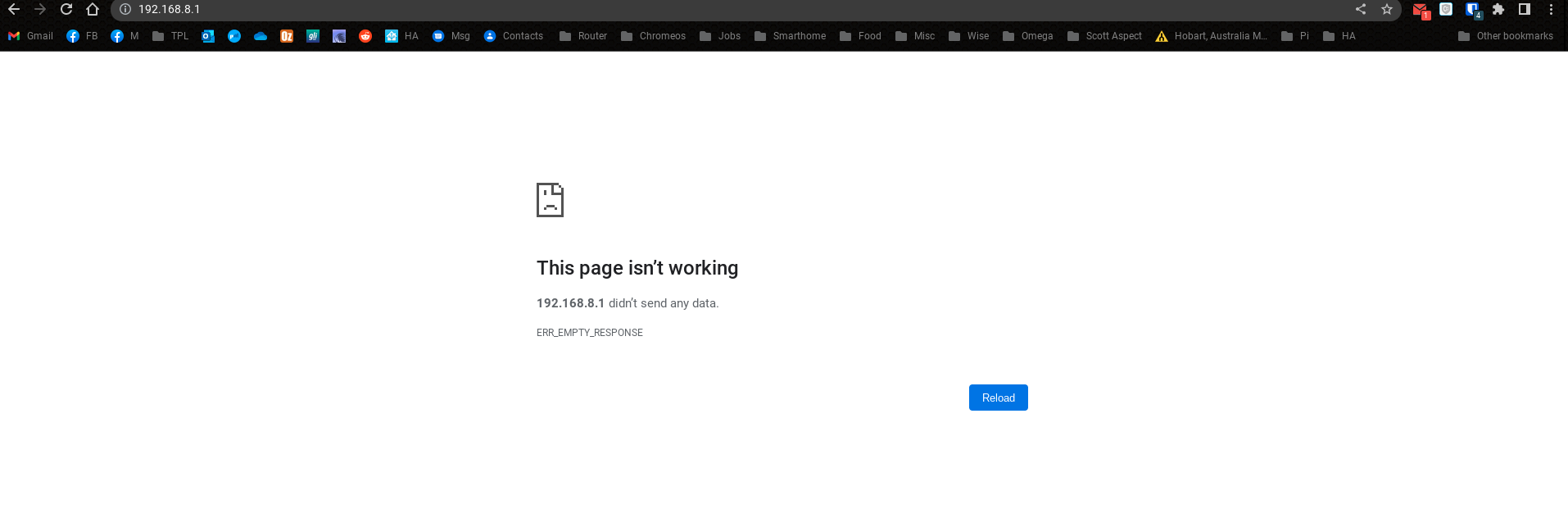Toggle the browser side panel
The image size is (1568, 509).
coord(1525,10)
